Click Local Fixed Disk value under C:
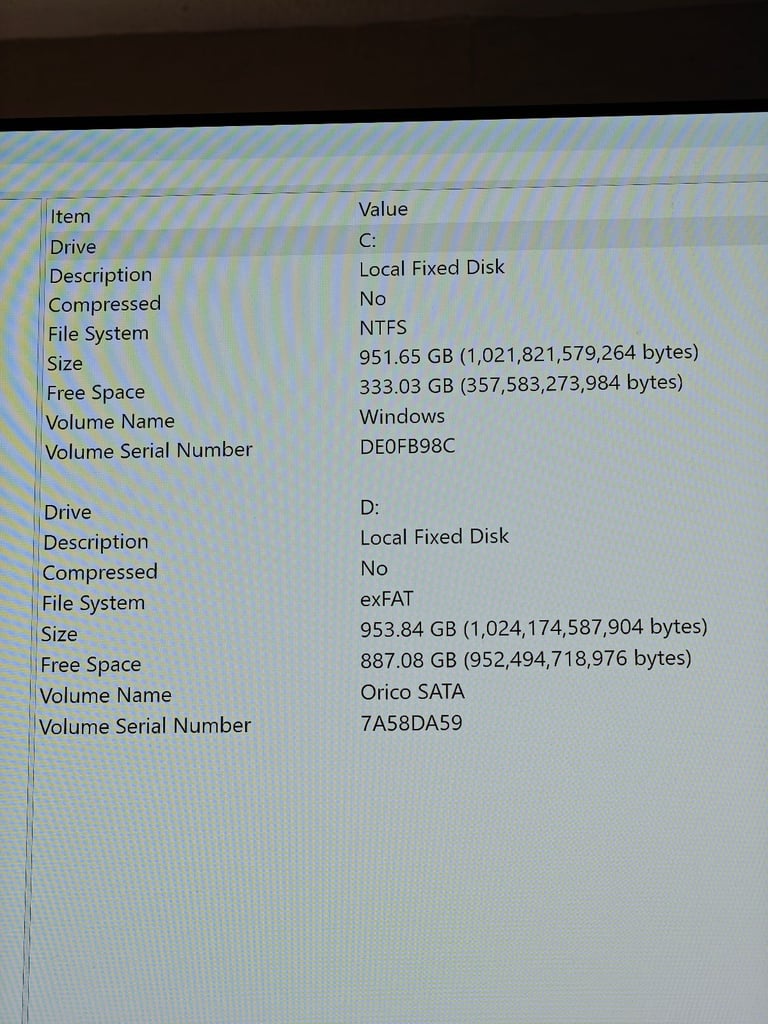 432,268
